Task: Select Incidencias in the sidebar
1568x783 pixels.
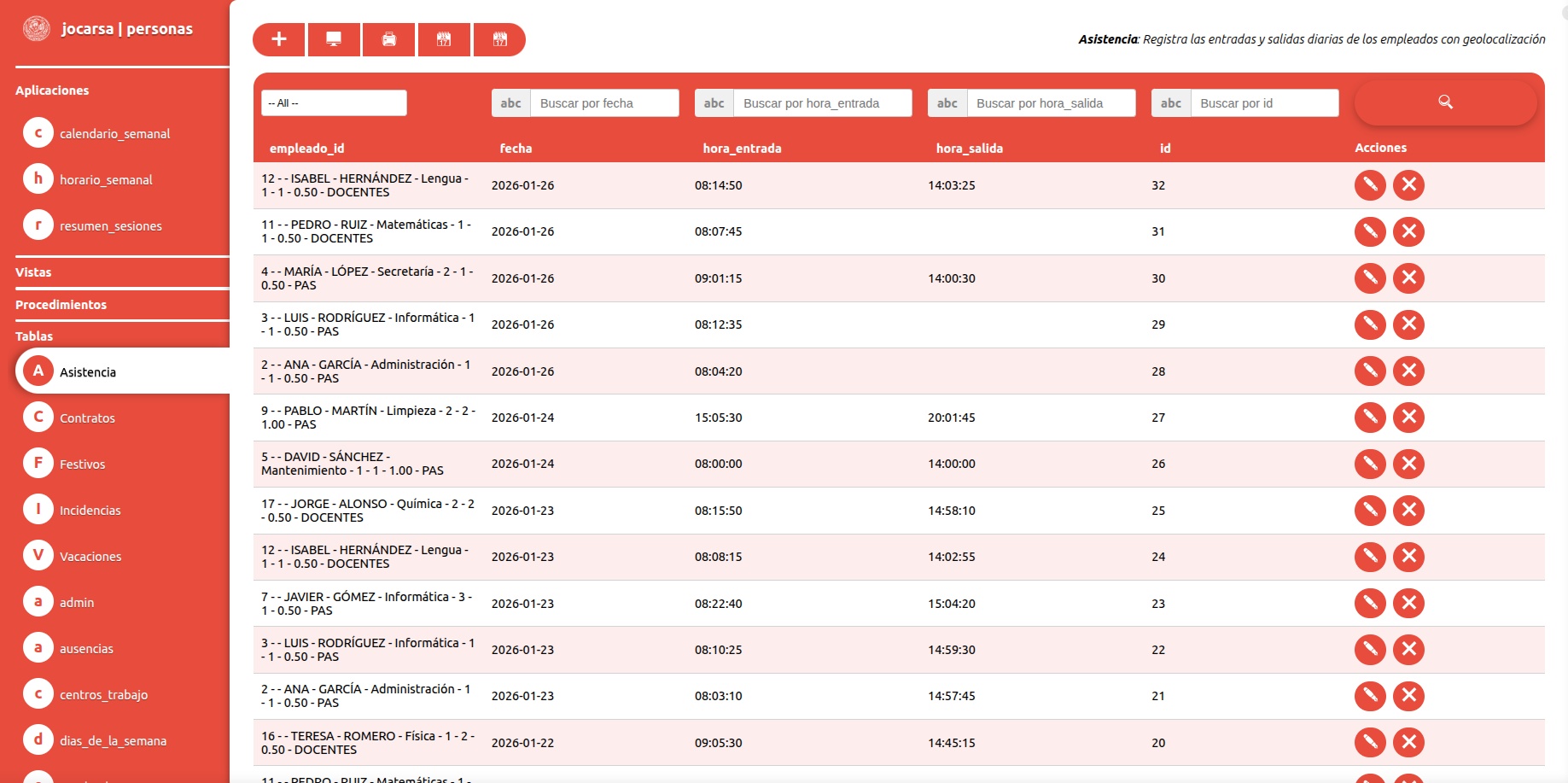Action: (90, 511)
